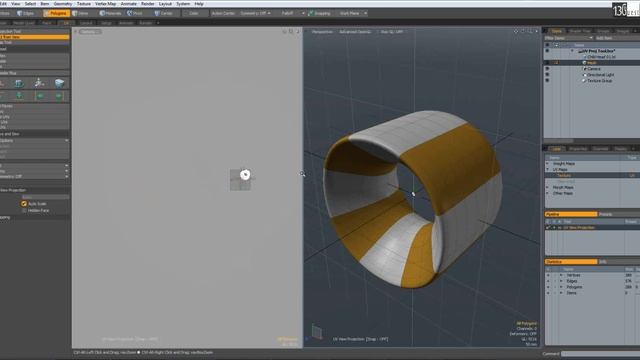The height and width of the screenshot is (360, 640).
Task: Expand Other Maps list
Action: coord(548,193)
